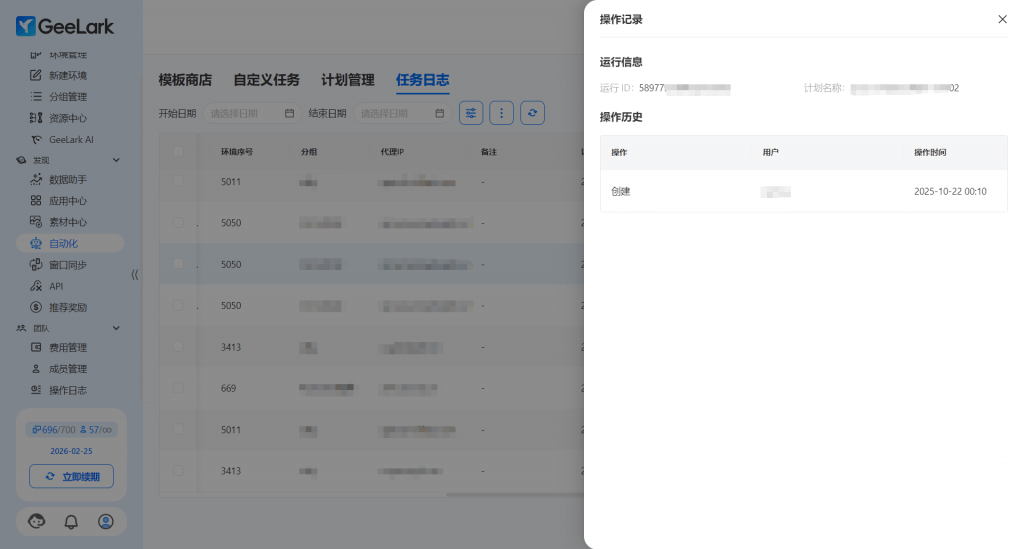
Task: Check the row checkbox for environment 5011
Action: (178, 181)
